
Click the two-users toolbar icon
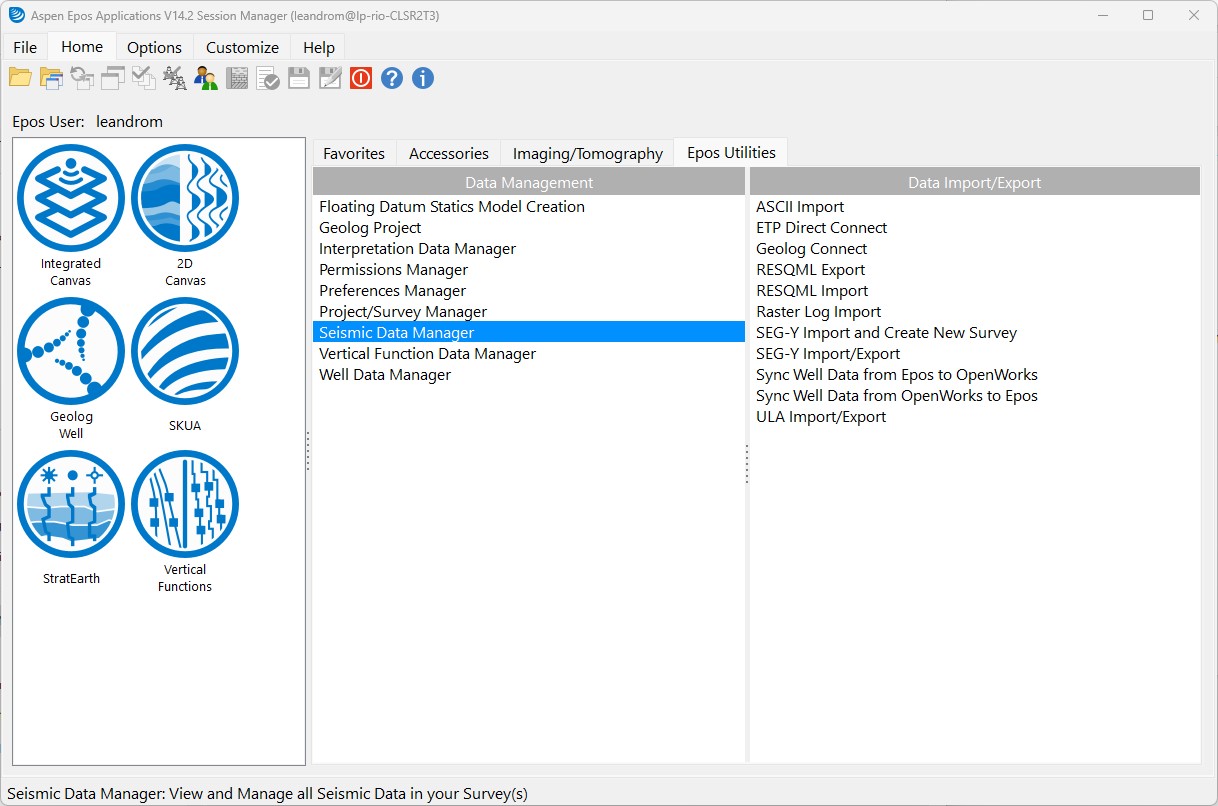click(x=206, y=78)
